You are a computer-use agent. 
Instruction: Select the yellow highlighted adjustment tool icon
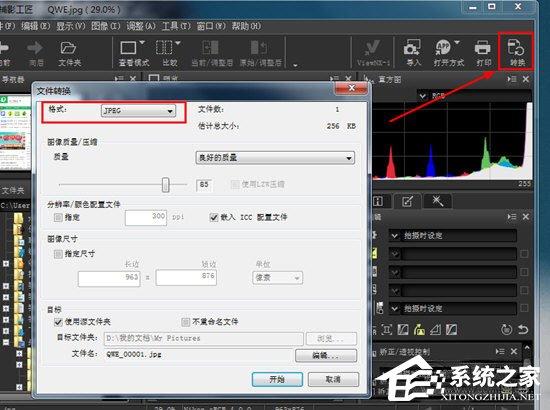[419, 330]
